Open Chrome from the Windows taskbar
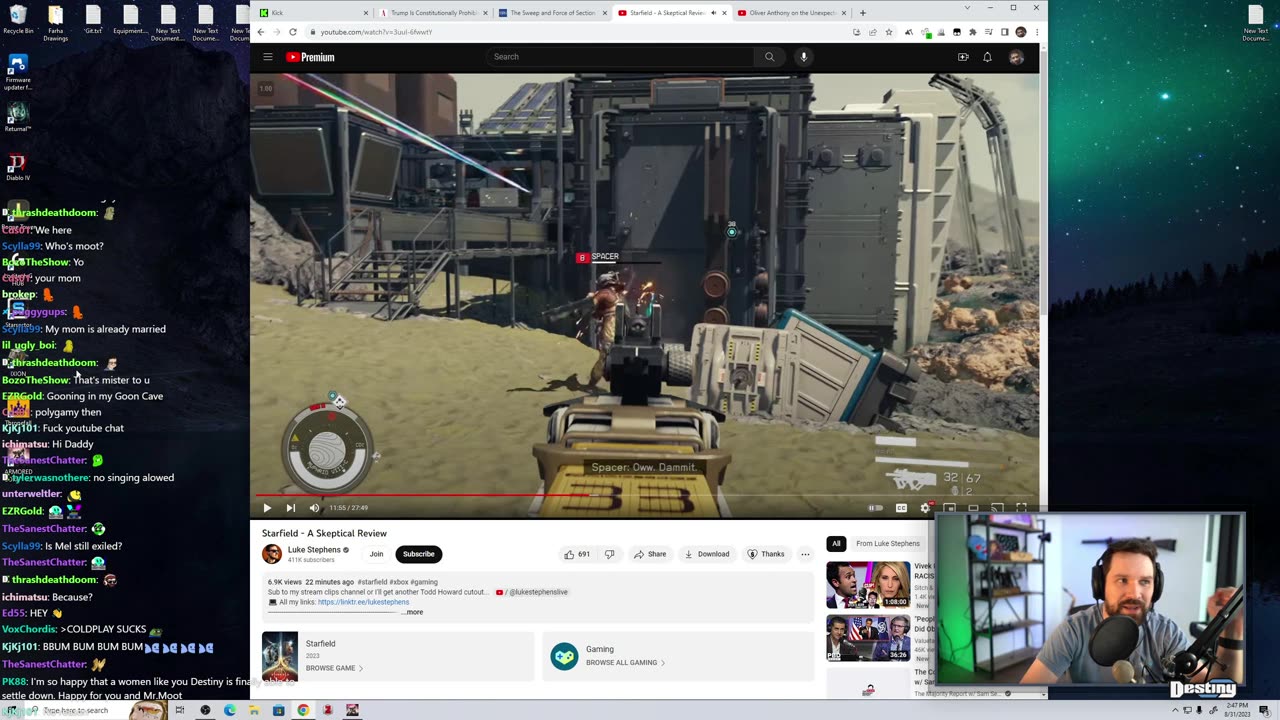The image size is (1280, 720). (x=303, y=710)
